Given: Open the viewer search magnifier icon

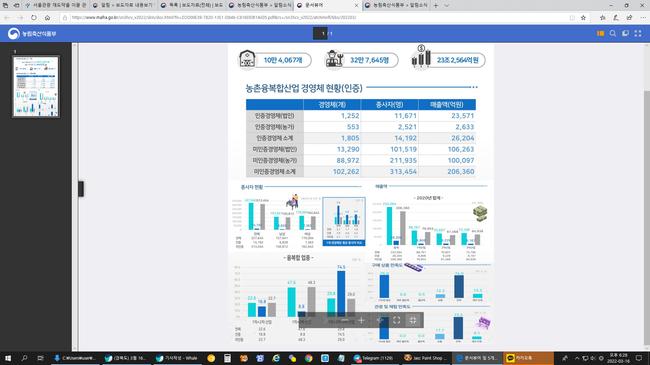Looking at the screenshot, I should 612,34.
